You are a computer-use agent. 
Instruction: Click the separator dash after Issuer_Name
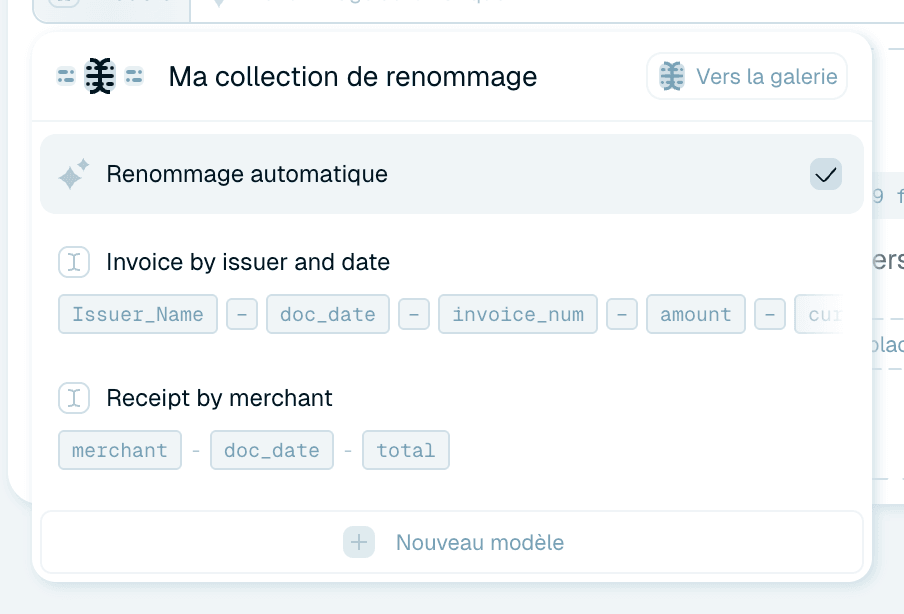tap(242, 314)
